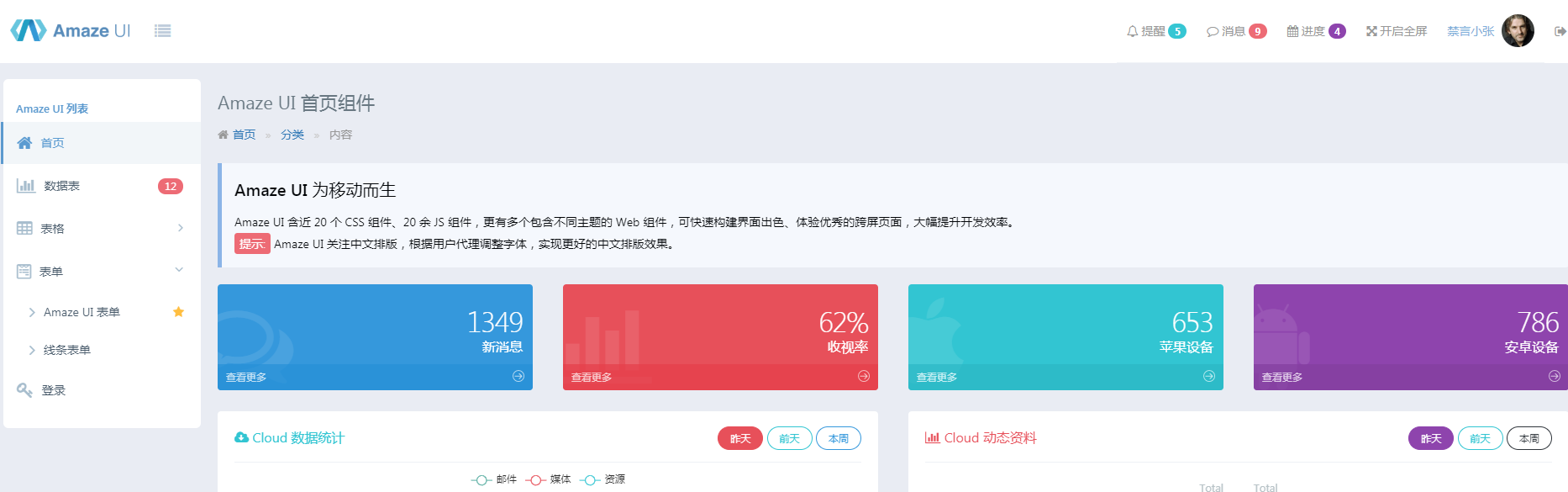Viewport: 1568px width, 492px height.
Task: Click the Amaze UI logo
Action: pos(71,30)
